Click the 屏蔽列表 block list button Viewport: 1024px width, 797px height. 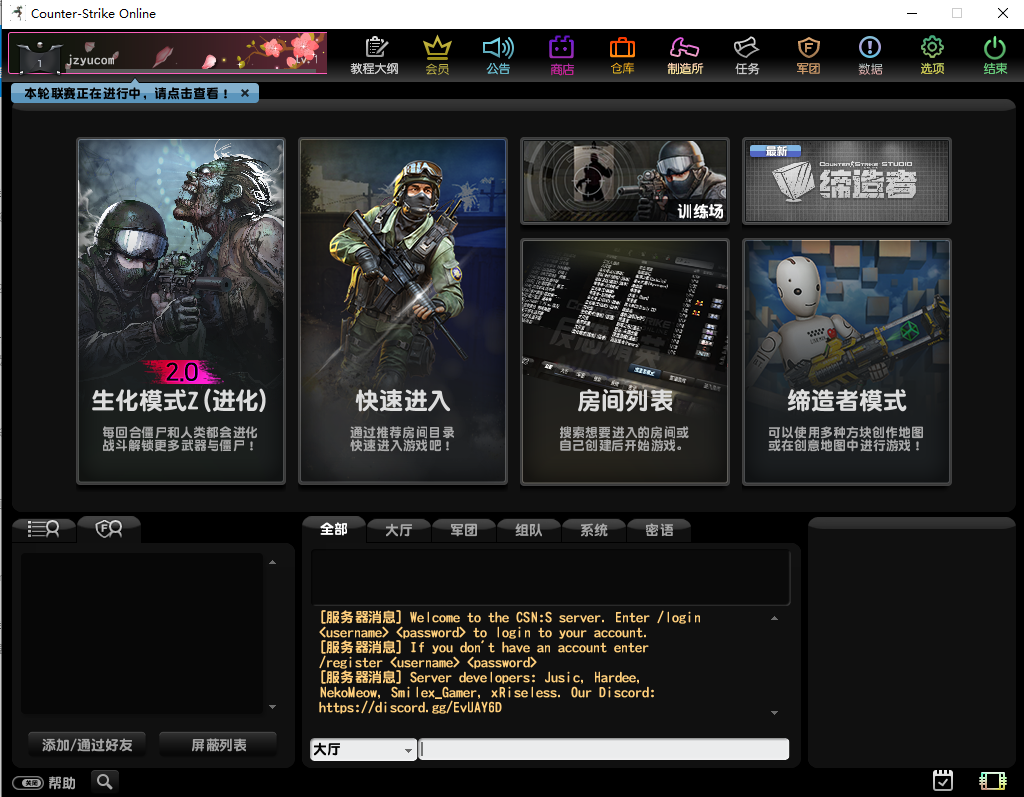pos(217,745)
